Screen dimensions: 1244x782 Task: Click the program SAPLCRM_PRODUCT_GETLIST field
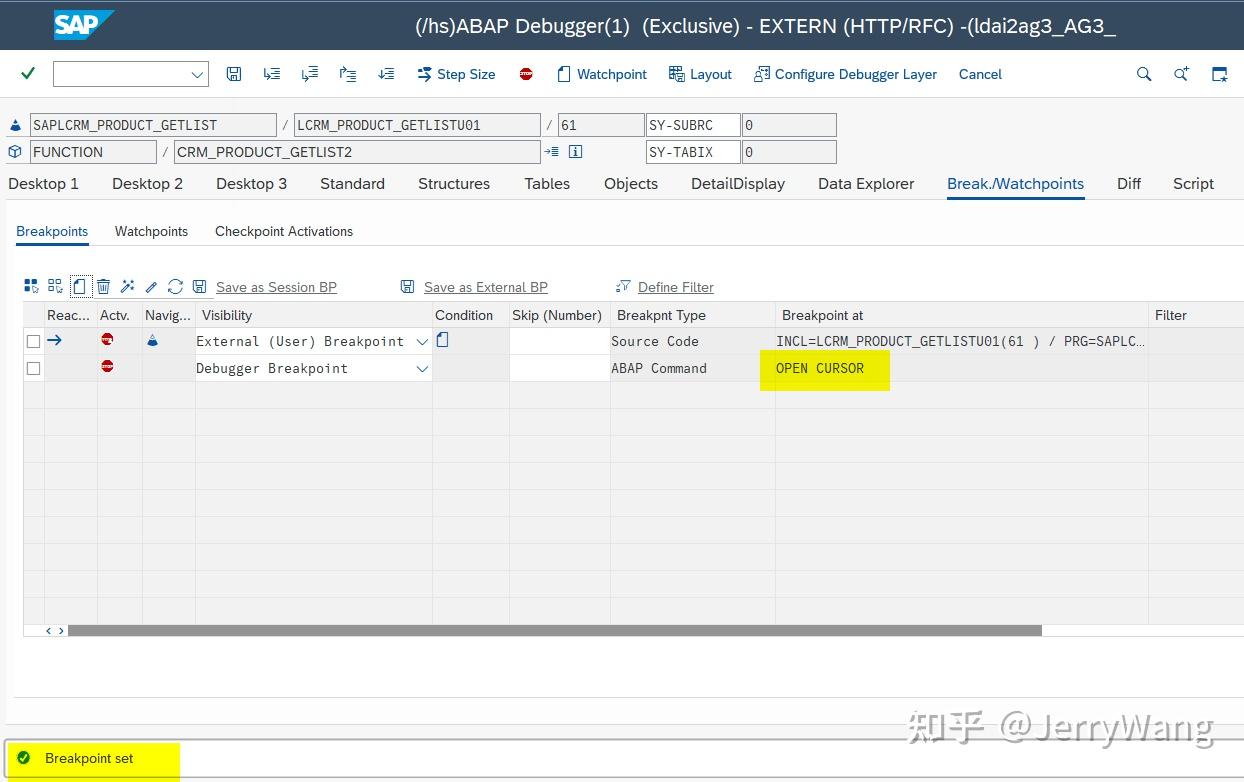click(x=153, y=125)
